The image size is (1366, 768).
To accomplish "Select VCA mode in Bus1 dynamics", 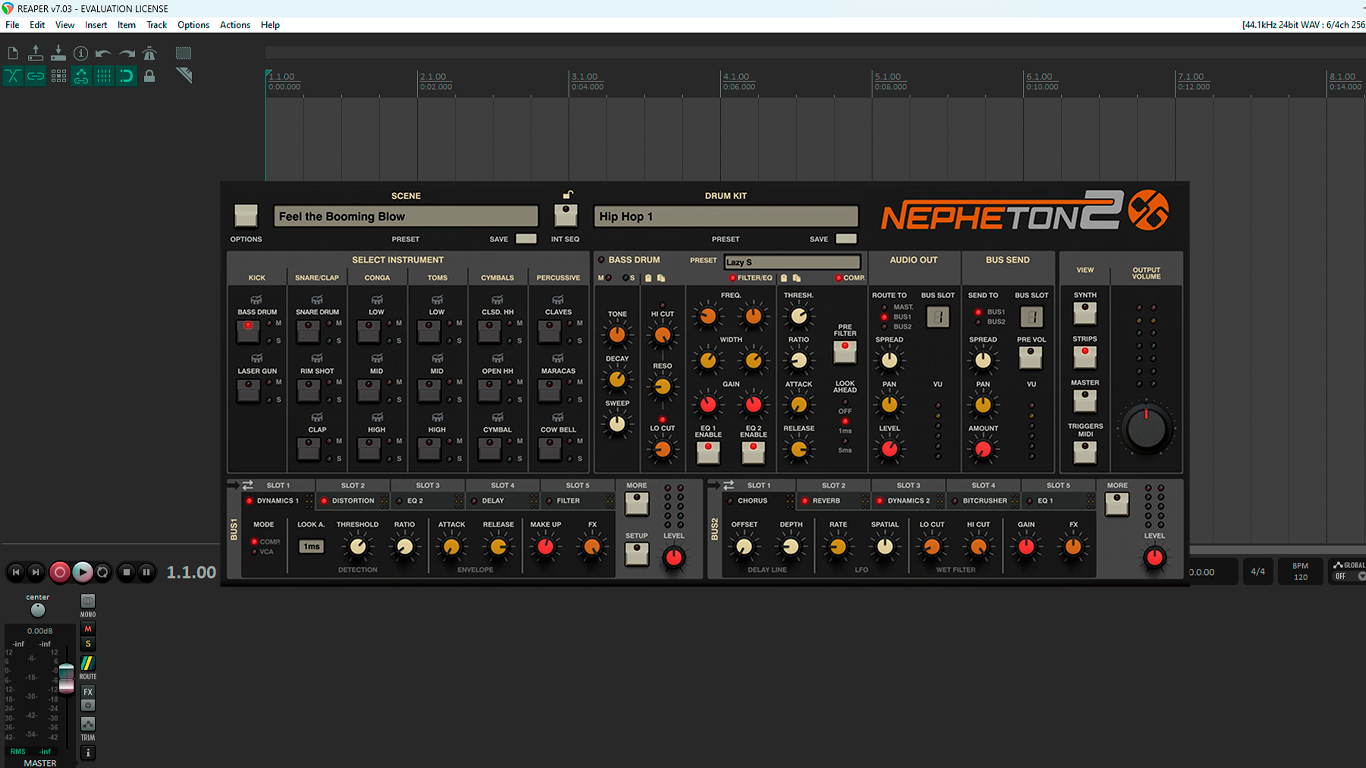I will [254, 551].
